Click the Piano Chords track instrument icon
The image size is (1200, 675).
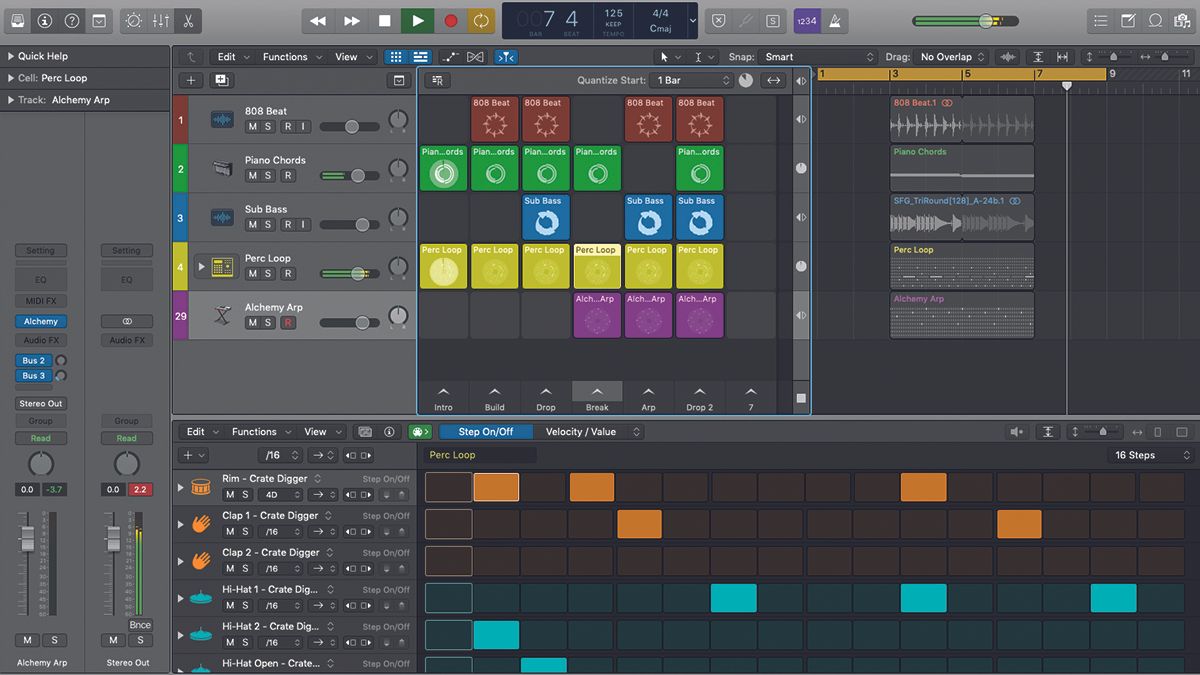coord(221,167)
